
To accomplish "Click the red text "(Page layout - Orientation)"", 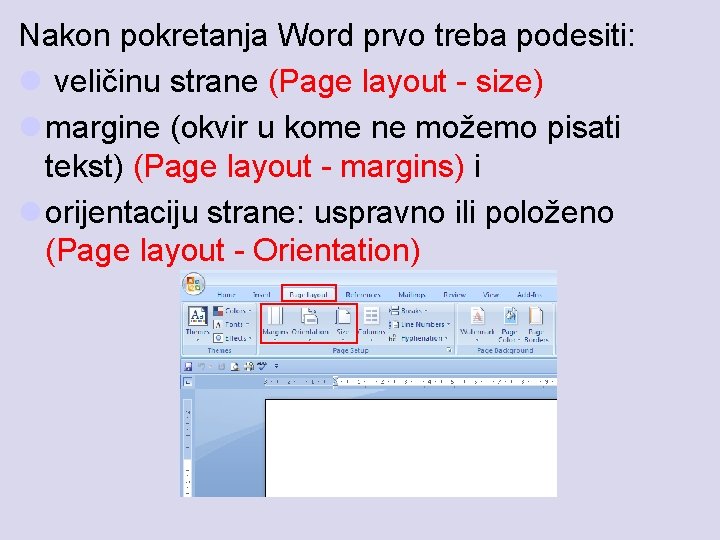I will pos(233,251).
